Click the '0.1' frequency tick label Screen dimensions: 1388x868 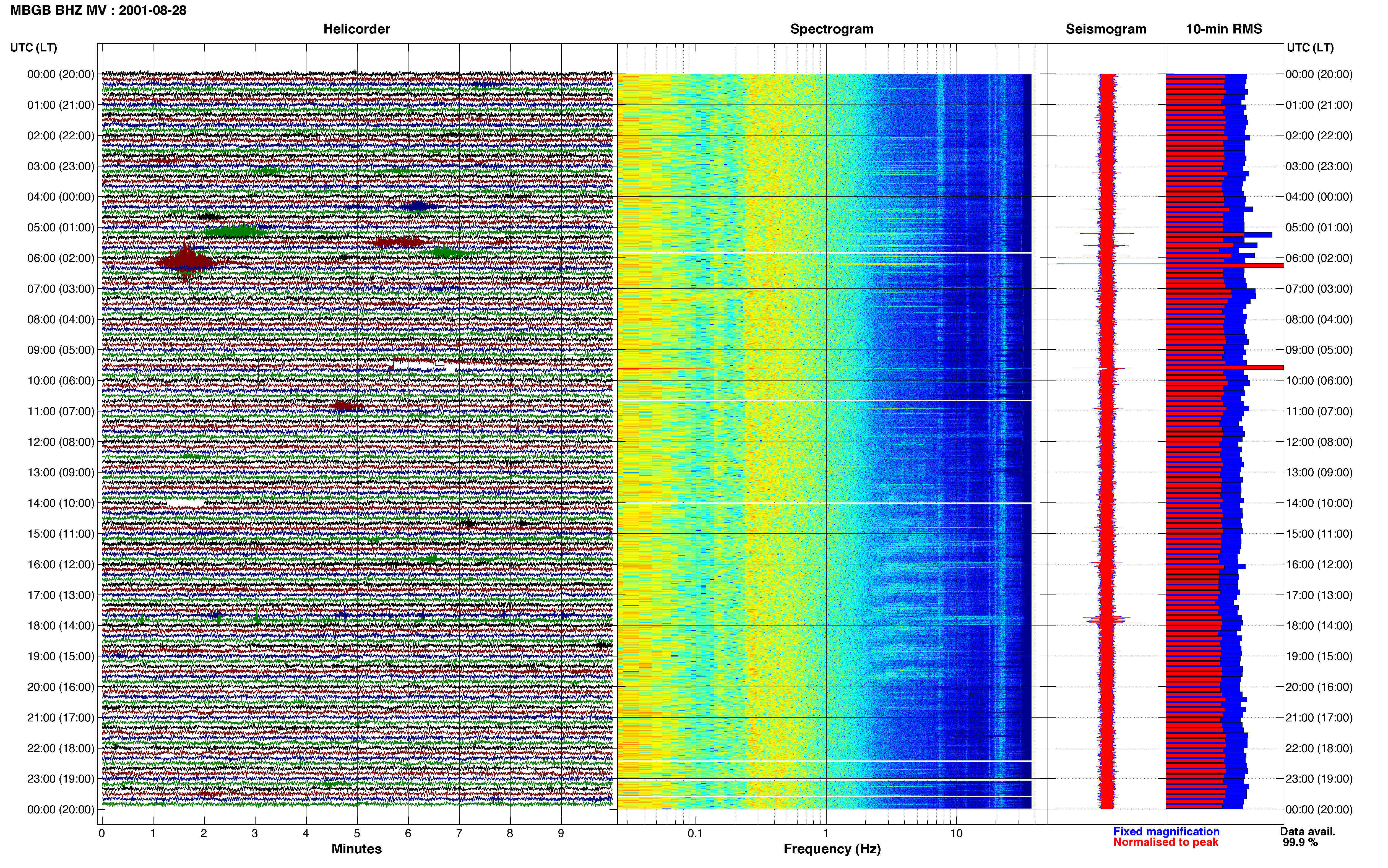tap(695, 833)
